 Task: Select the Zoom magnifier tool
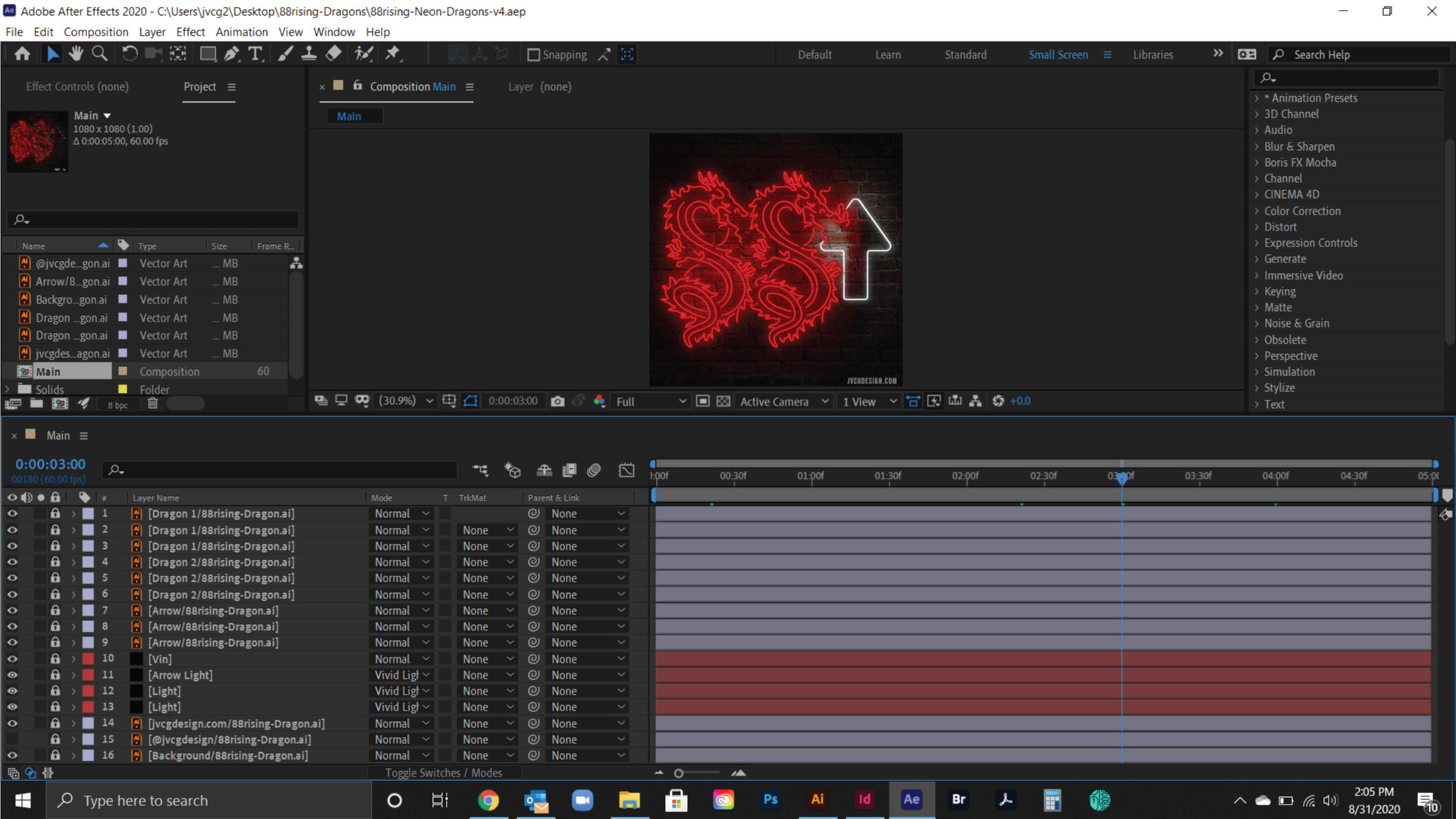[x=99, y=54]
